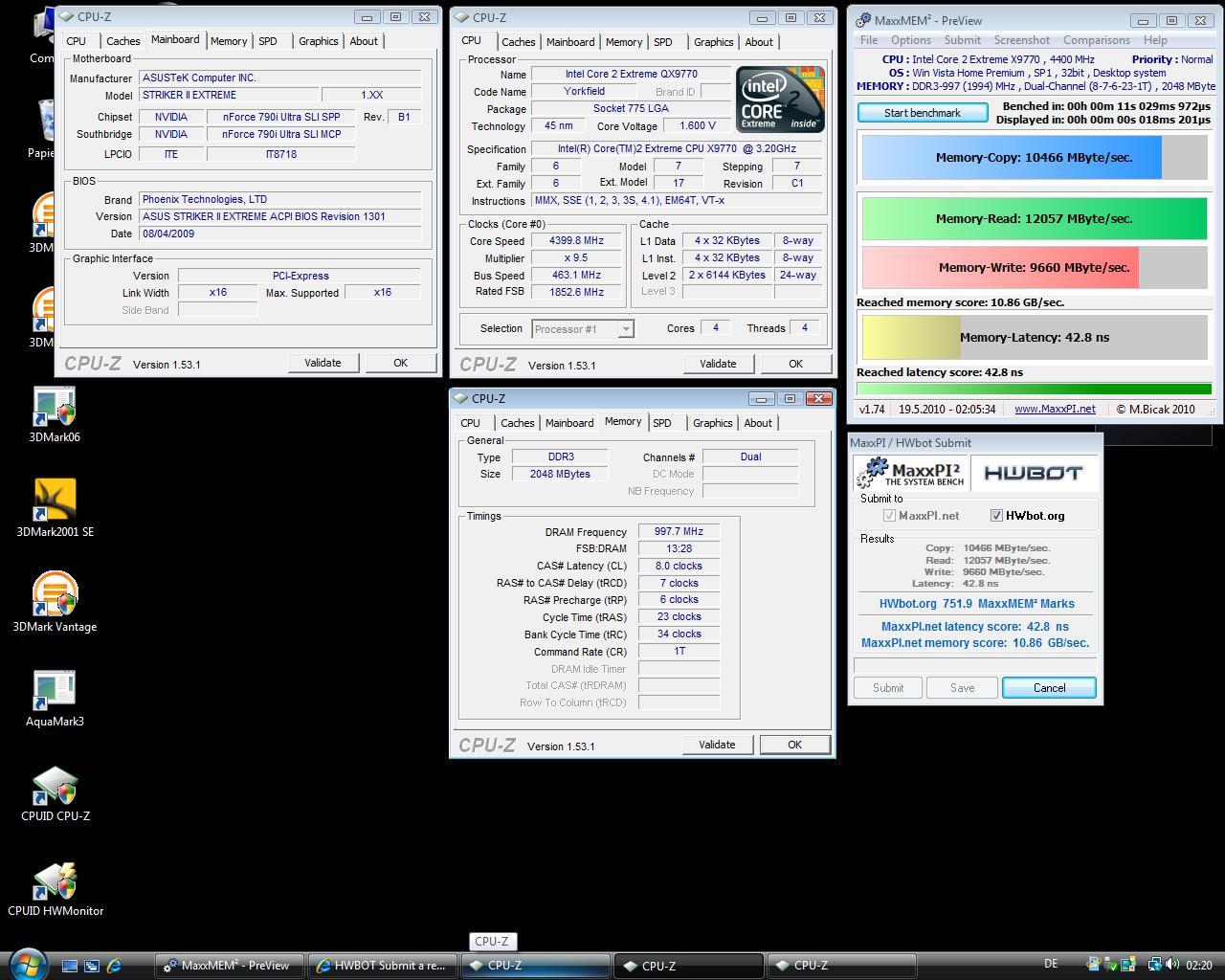Click the Memory-Latency result bar
Image resolution: width=1225 pixels, height=980 pixels.
pos(1034,338)
